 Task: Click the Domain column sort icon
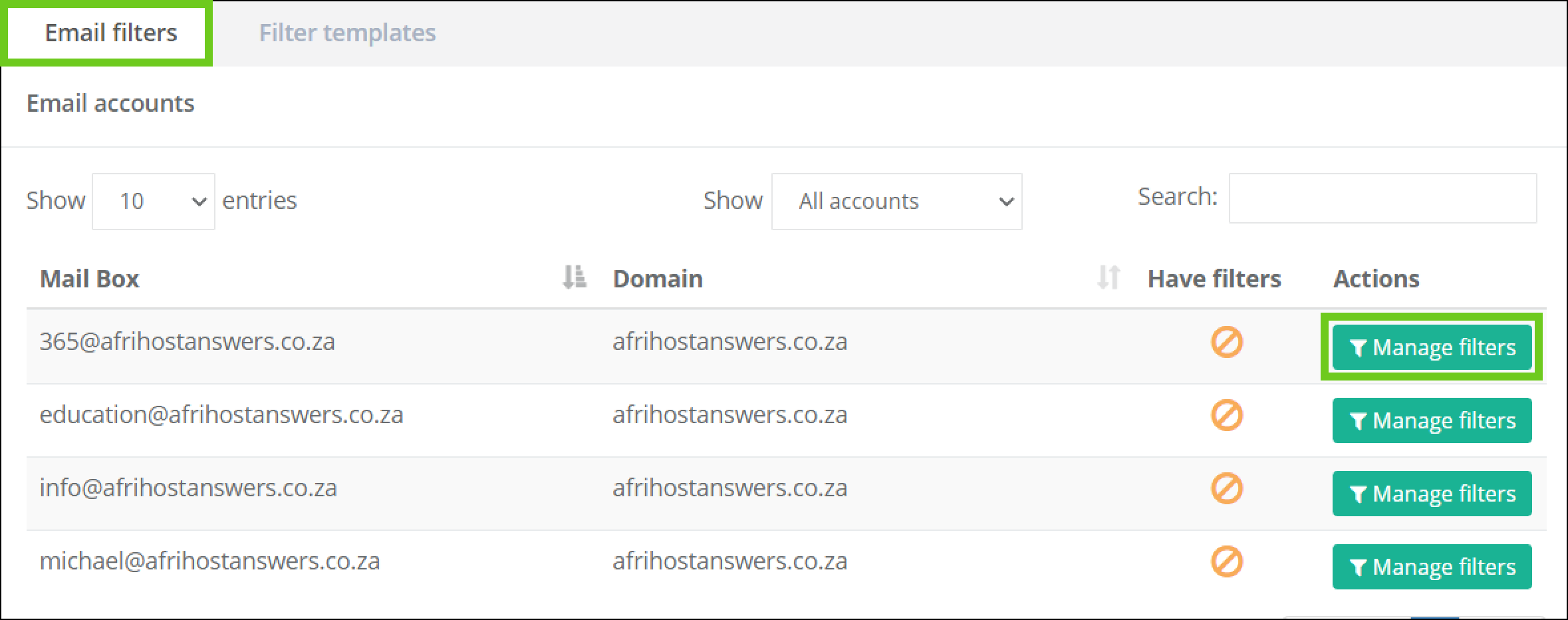[x=1108, y=277]
